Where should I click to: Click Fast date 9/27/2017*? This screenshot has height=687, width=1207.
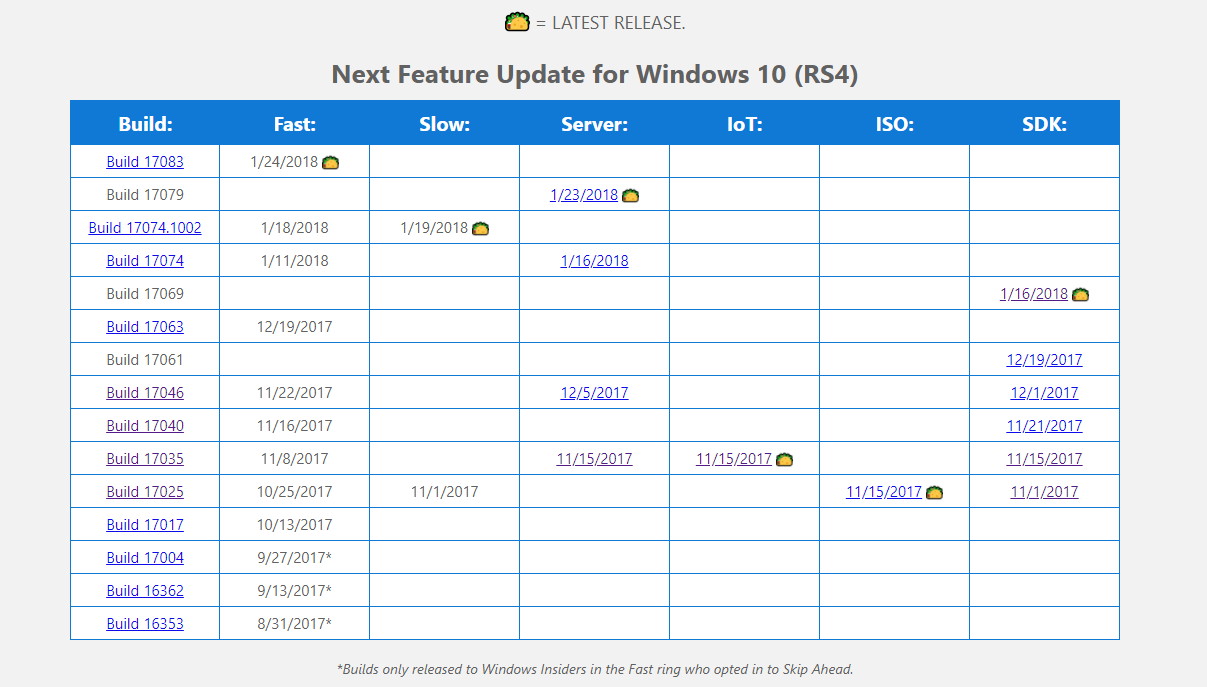coord(295,558)
